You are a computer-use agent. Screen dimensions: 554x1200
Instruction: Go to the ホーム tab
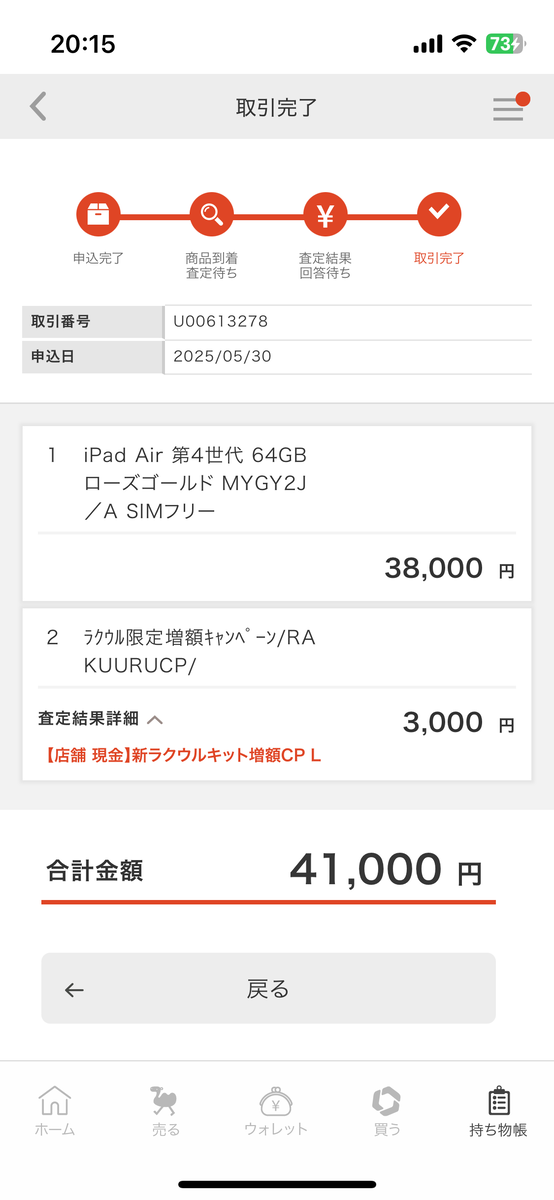[x=55, y=1112]
